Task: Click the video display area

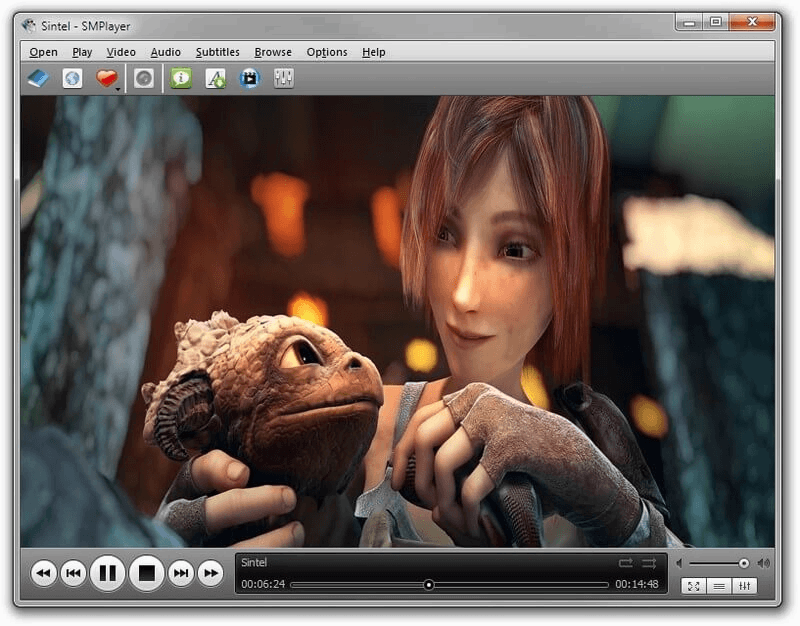Action: [x=397, y=321]
